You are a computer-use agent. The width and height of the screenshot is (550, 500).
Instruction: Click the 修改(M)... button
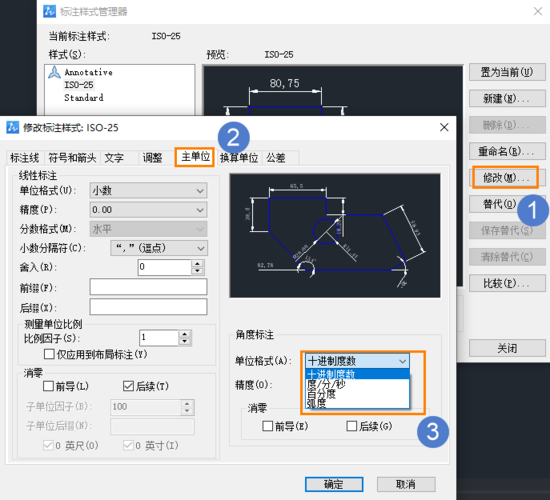pos(505,178)
